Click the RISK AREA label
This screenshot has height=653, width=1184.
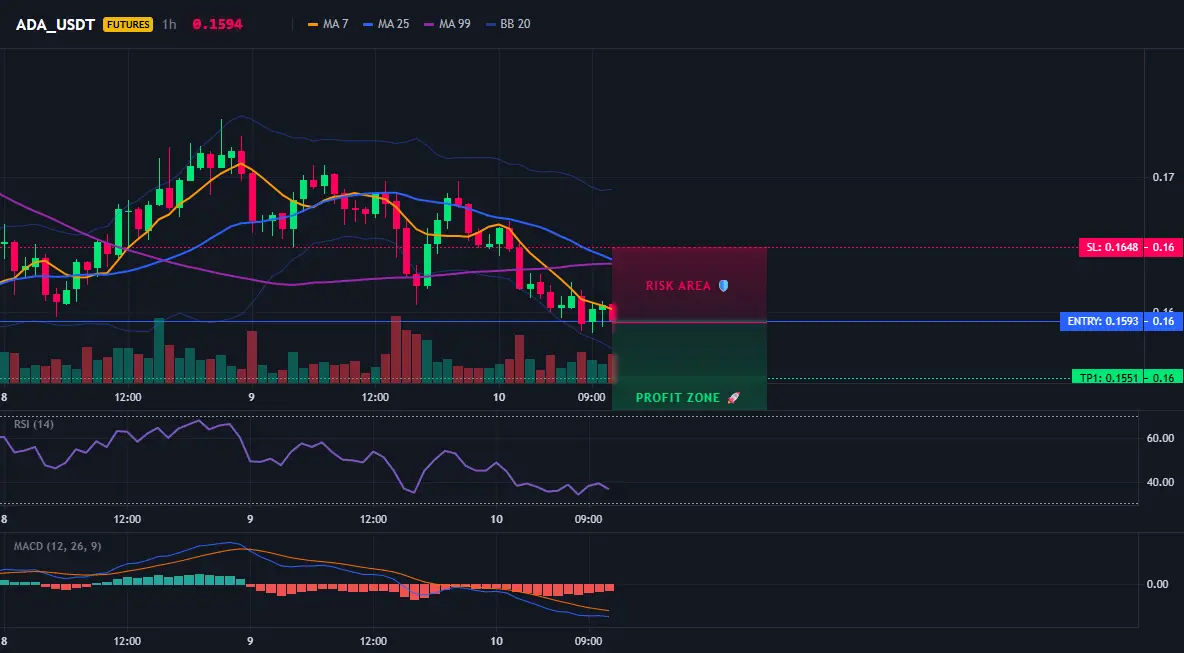pos(678,286)
